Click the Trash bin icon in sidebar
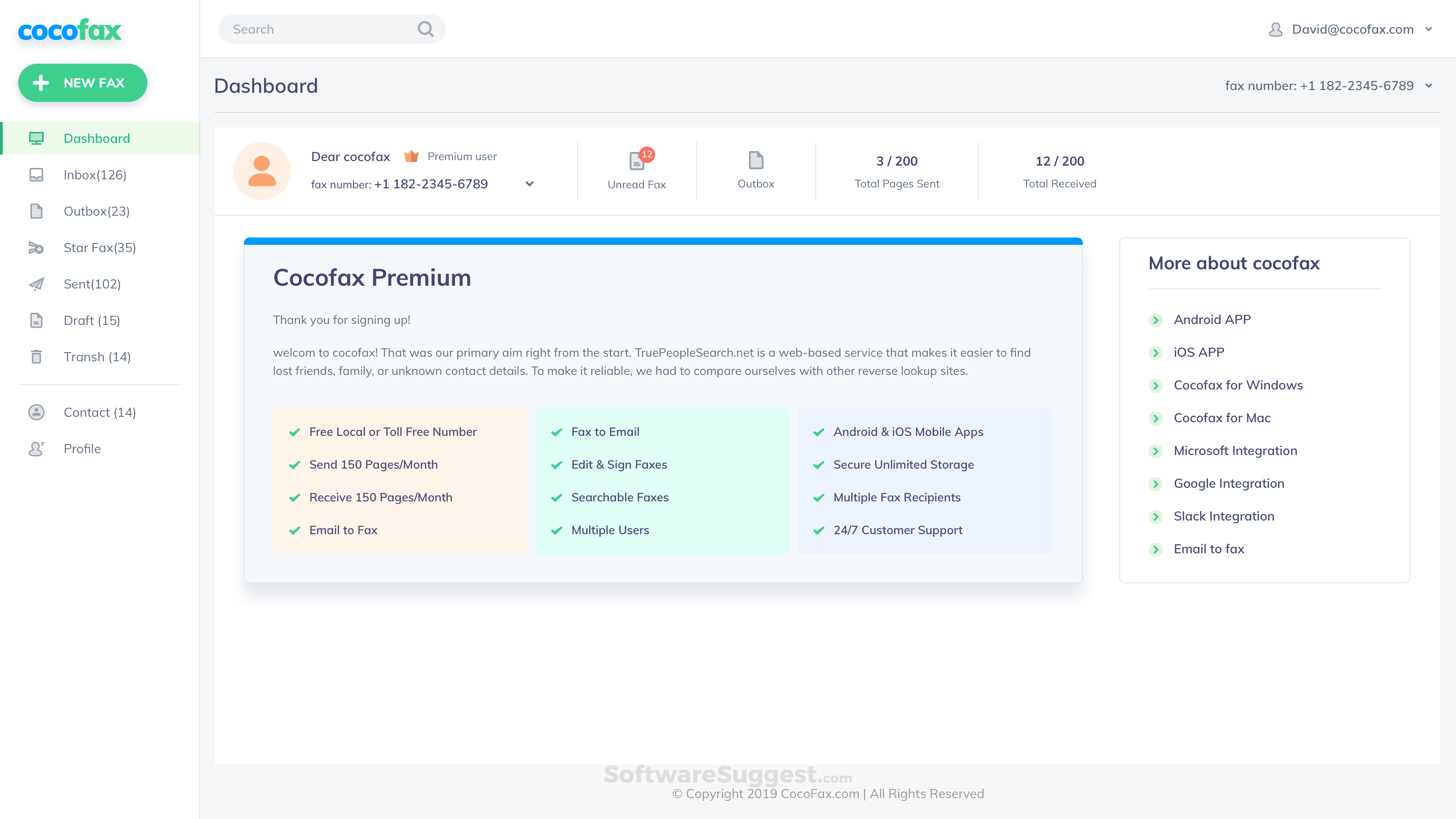1456x819 pixels. [x=36, y=357]
